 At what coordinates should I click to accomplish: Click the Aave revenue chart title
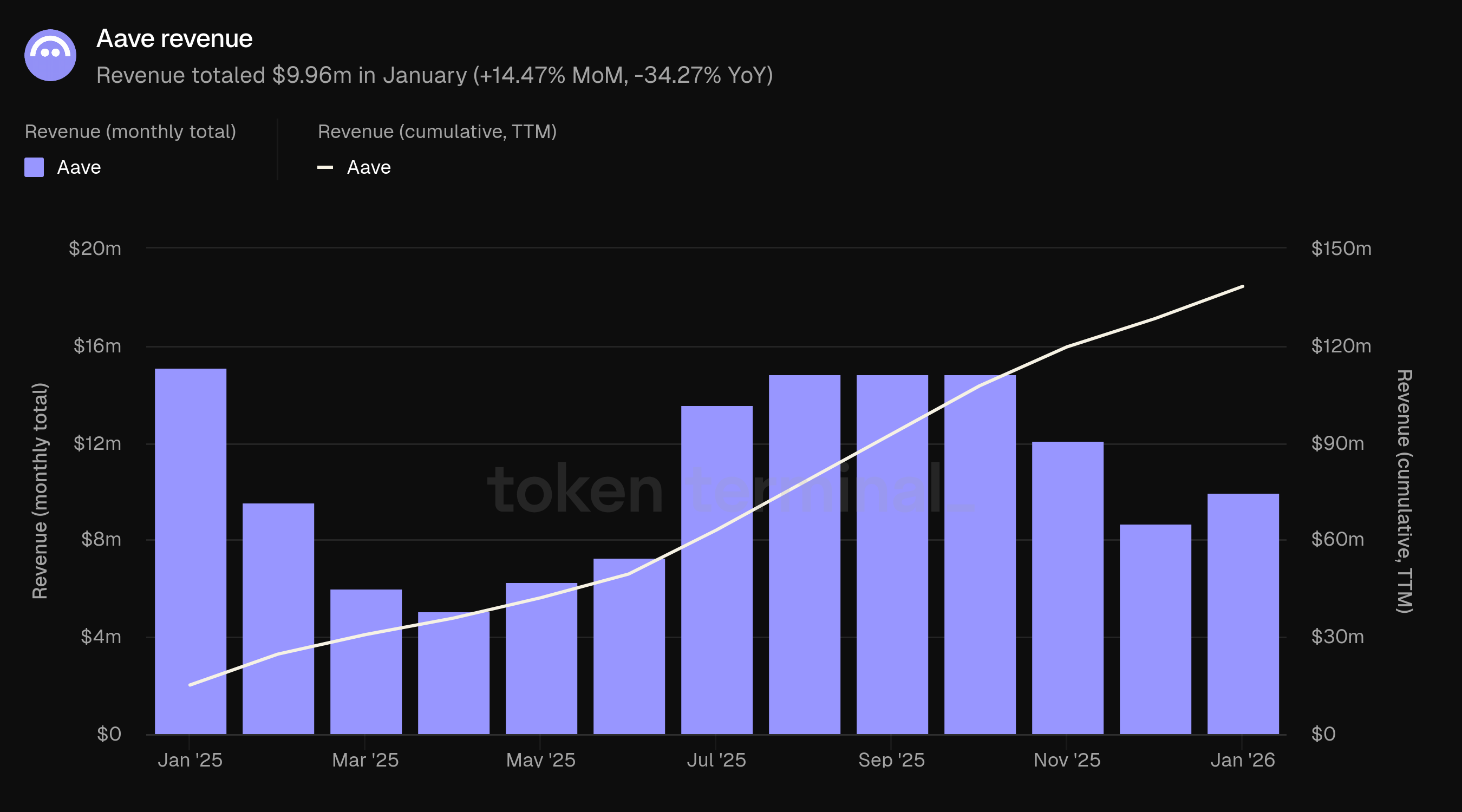pos(174,38)
